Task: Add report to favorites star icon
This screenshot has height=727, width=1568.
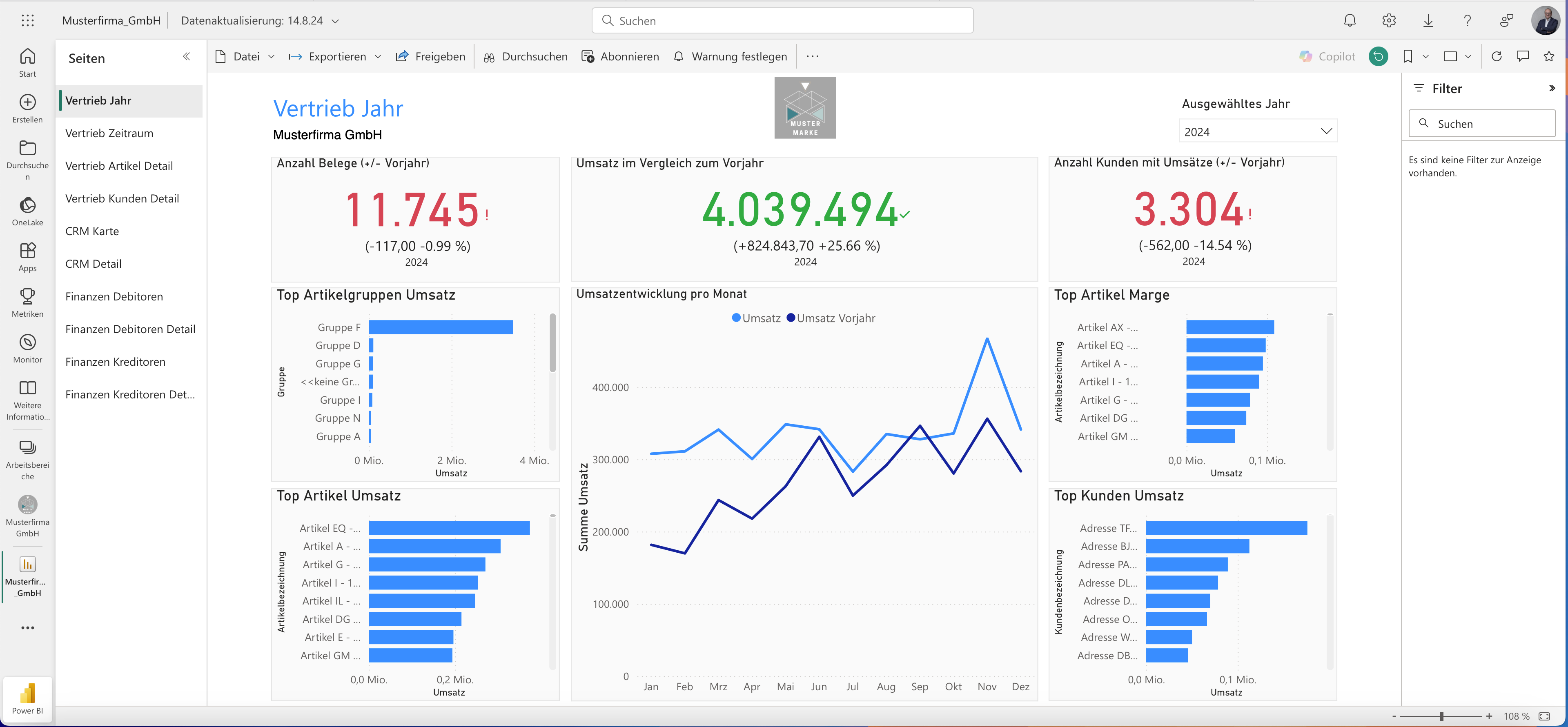Action: point(1549,57)
